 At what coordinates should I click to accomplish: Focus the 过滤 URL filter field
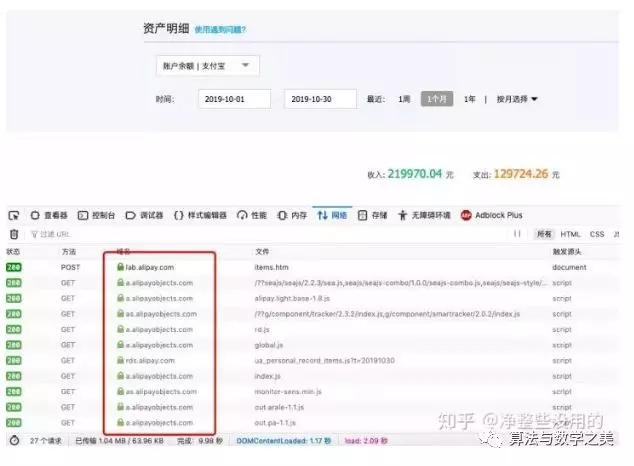pyautogui.click(x=51, y=234)
